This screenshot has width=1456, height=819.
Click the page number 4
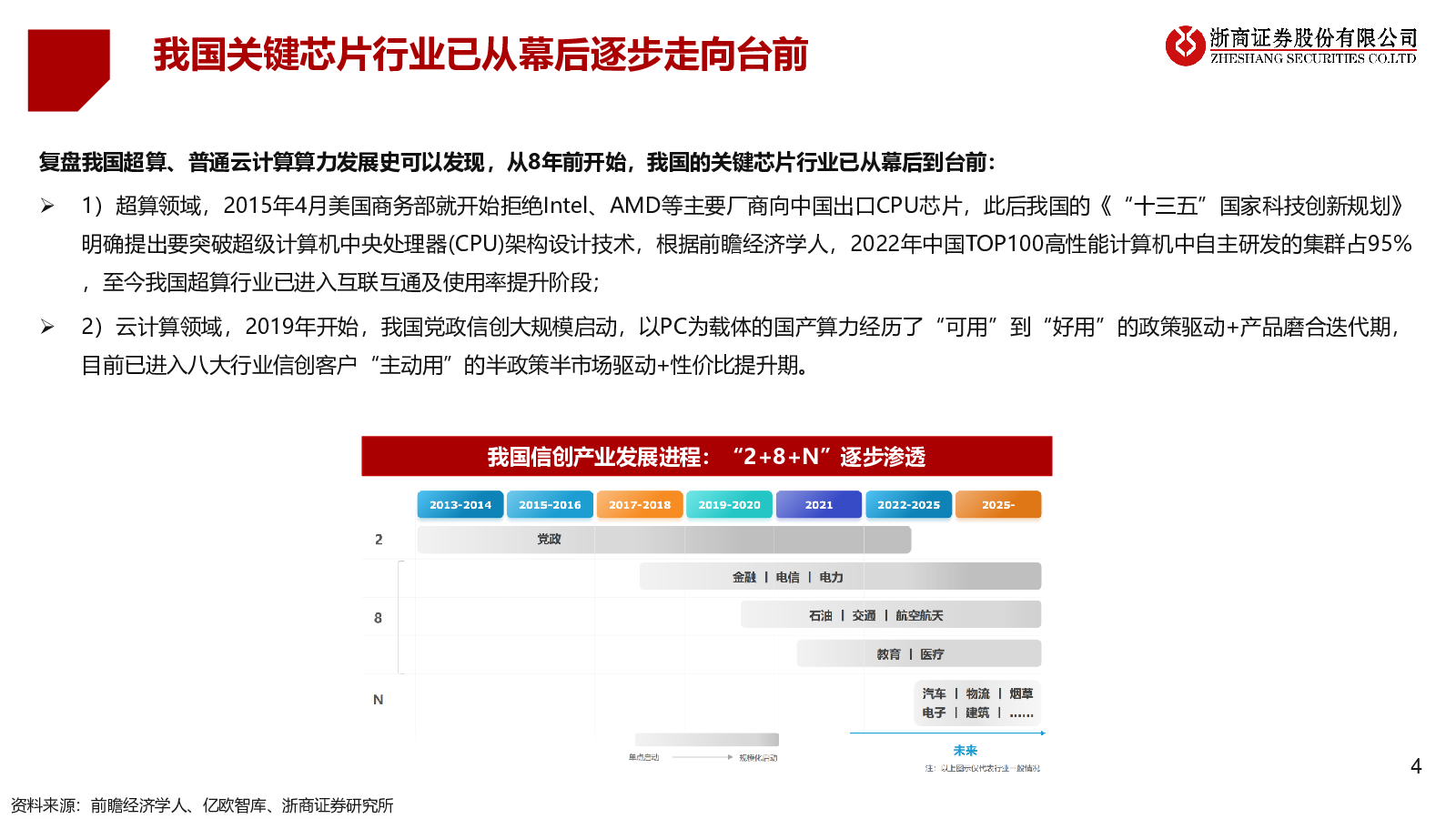(x=1415, y=766)
